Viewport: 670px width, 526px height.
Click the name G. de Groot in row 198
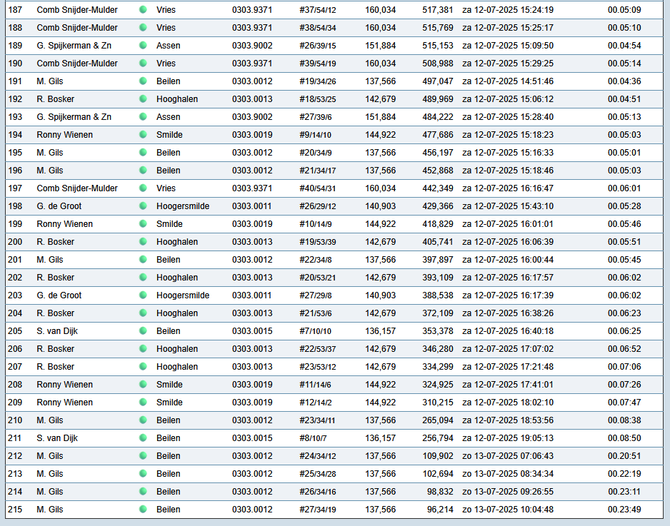click(59, 206)
